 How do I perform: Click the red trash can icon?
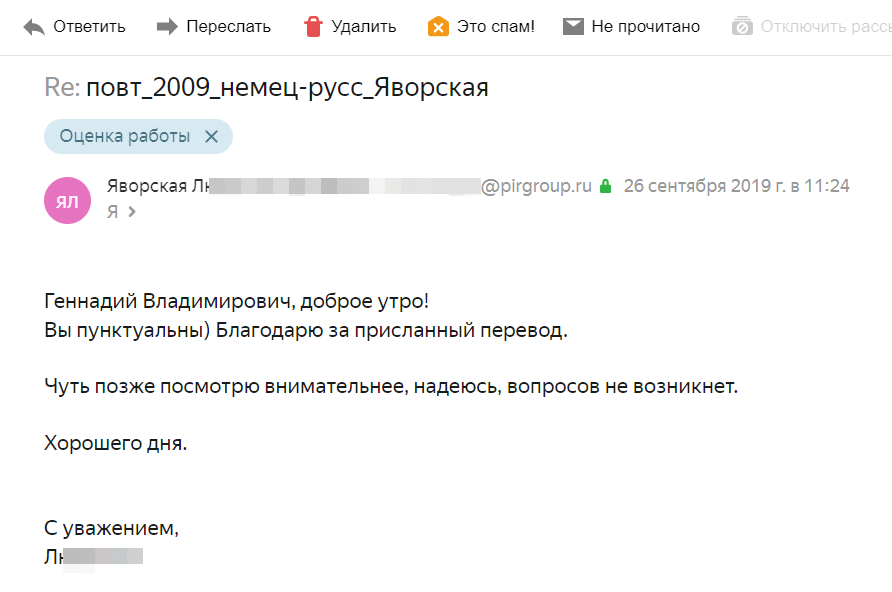coord(313,26)
